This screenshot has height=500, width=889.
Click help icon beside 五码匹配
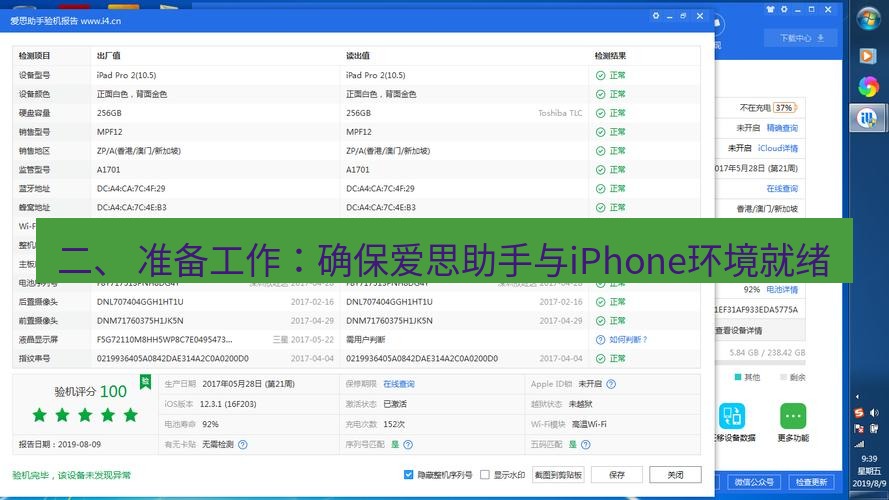pos(586,444)
